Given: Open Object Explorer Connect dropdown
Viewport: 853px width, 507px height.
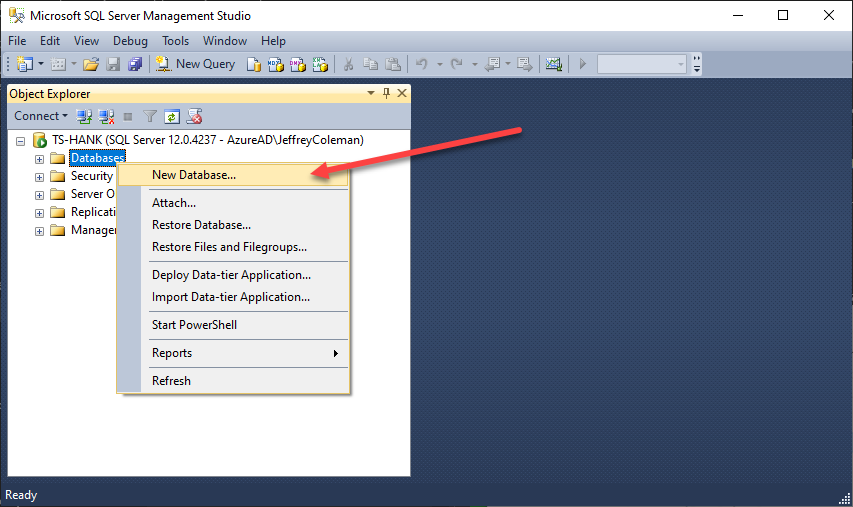Looking at the screenshot, I should pyautogui.click(x=41, y=116).
